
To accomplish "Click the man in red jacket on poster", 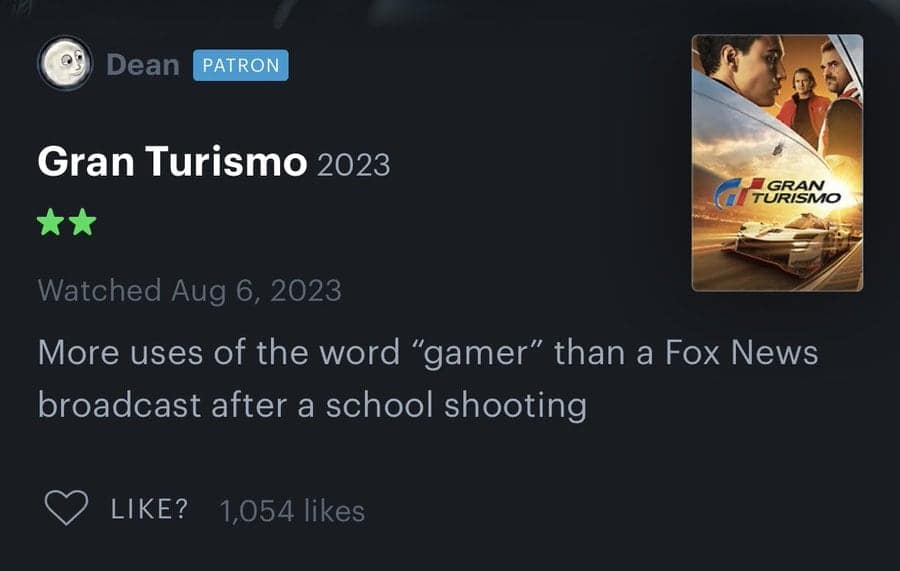I will pyautogui.click(x=804, y=106).
